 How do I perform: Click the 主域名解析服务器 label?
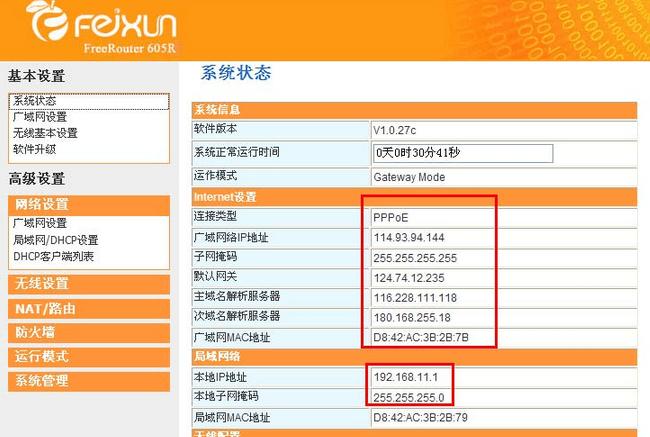[x=237, y=296]
